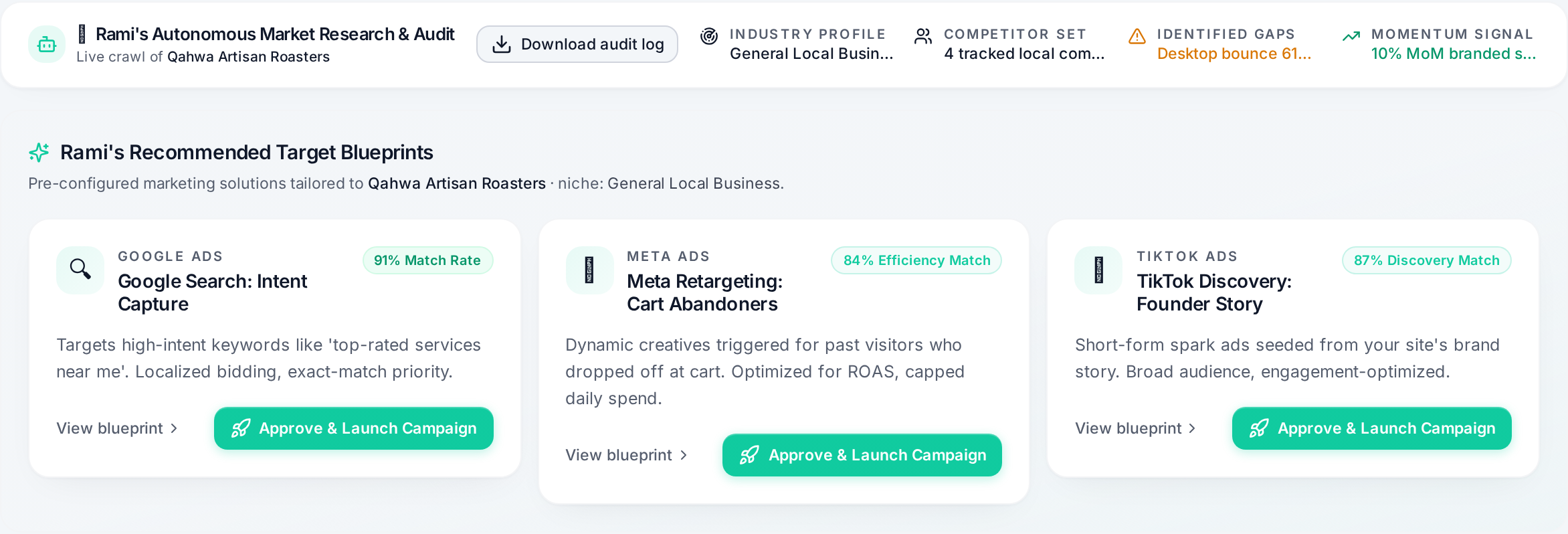This screenshot has width=1568, height=534.
Task: Approve and launch the Meta Retargeting campaign
Action: point(862,455)
